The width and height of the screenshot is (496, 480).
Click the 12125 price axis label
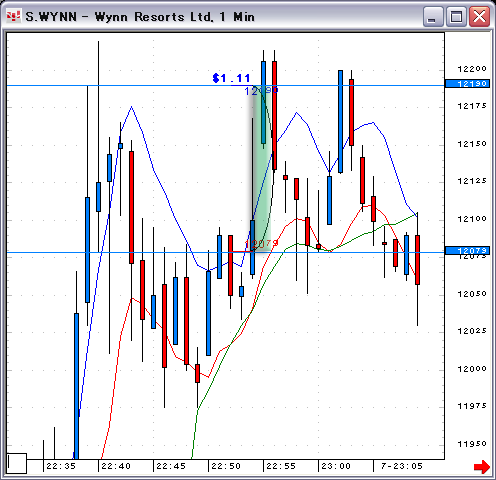click(472, 181)
